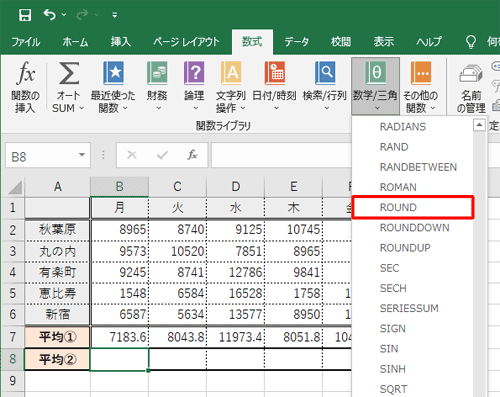500x397 pixels.
Task: Switch to the 挿入 tab
Action: (121, 42)
